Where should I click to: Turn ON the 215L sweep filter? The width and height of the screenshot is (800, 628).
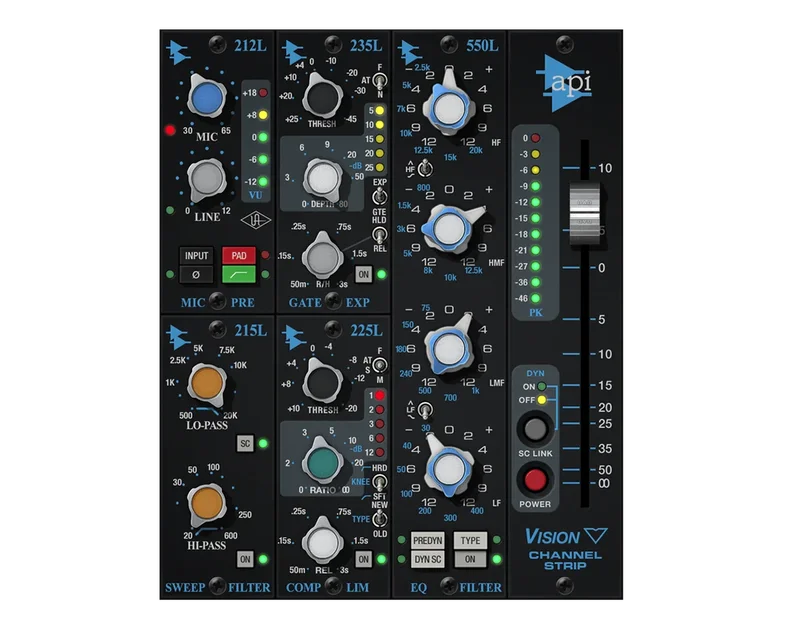(245, 559)
